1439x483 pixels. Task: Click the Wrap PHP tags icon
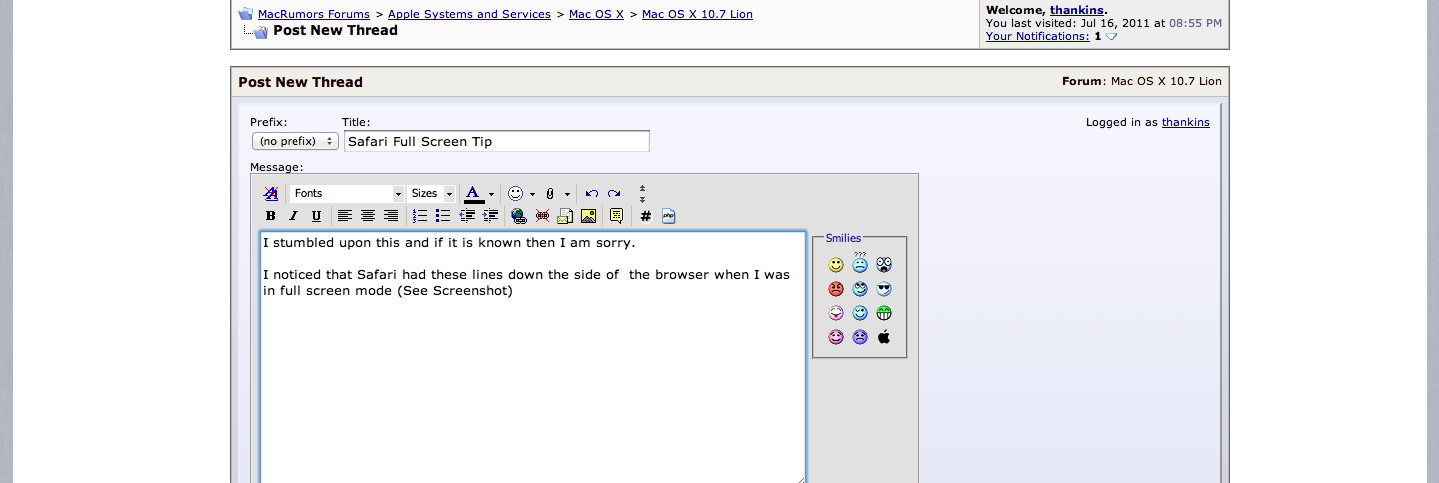click(x=669, y=216)
